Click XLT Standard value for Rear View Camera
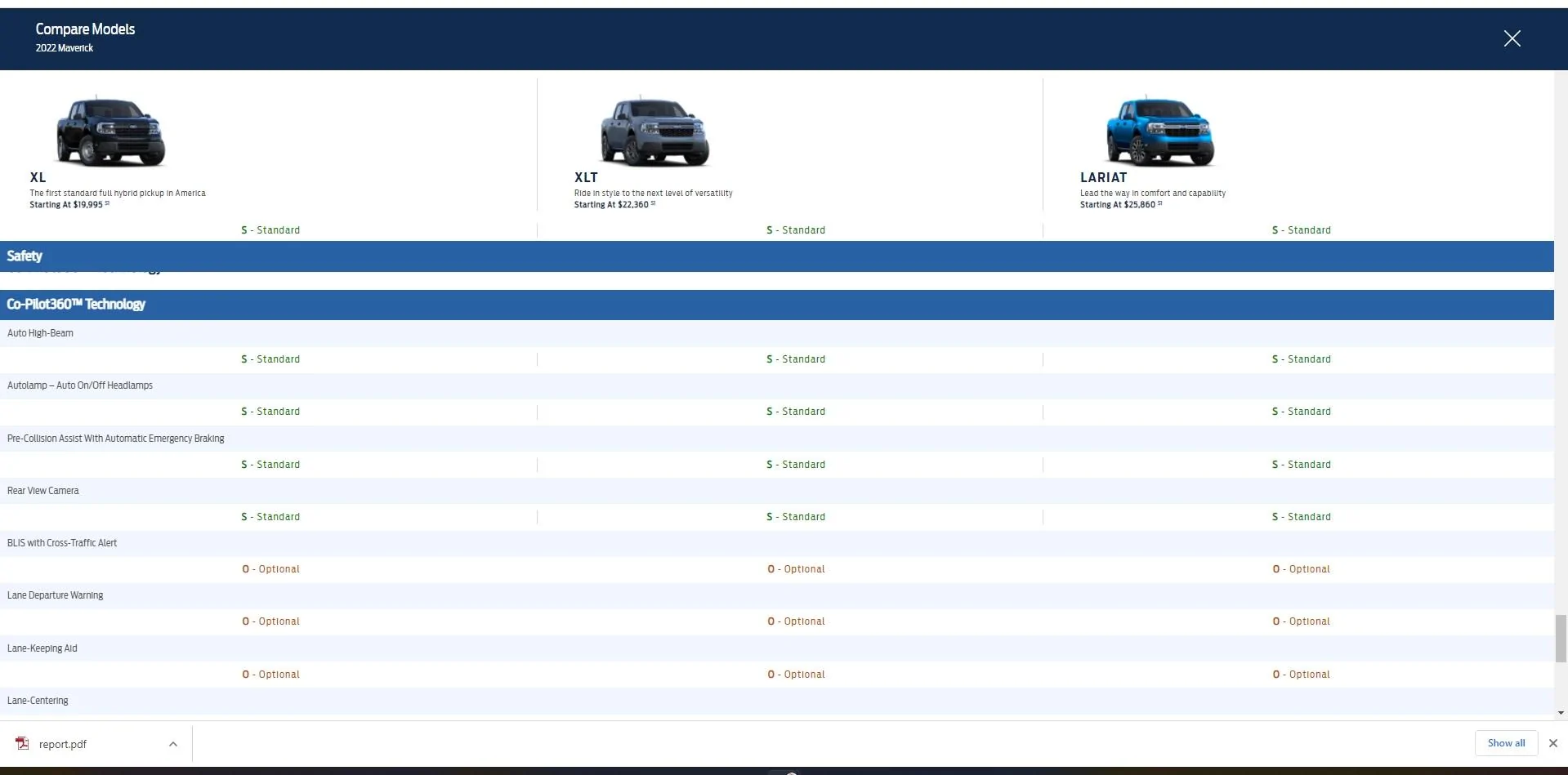Viewport: 1568px width, 775px height. [796, 517]
